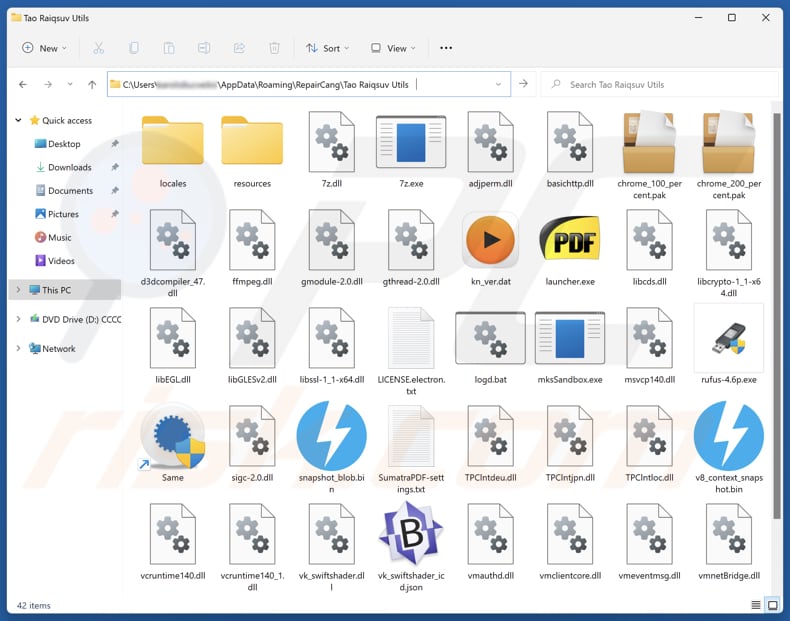Viewport: 790px width, 621px height.
Task: Open the New dropdown menu
Action: pyautogui.click(x=44, y=48)
